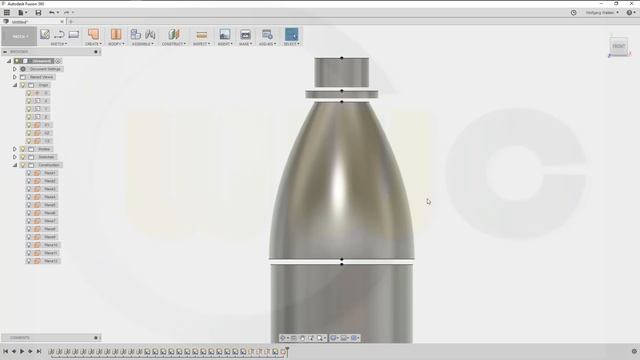Select the Line sketch tool icon
The height and width of the screenshot is (360, 640).
59,34
